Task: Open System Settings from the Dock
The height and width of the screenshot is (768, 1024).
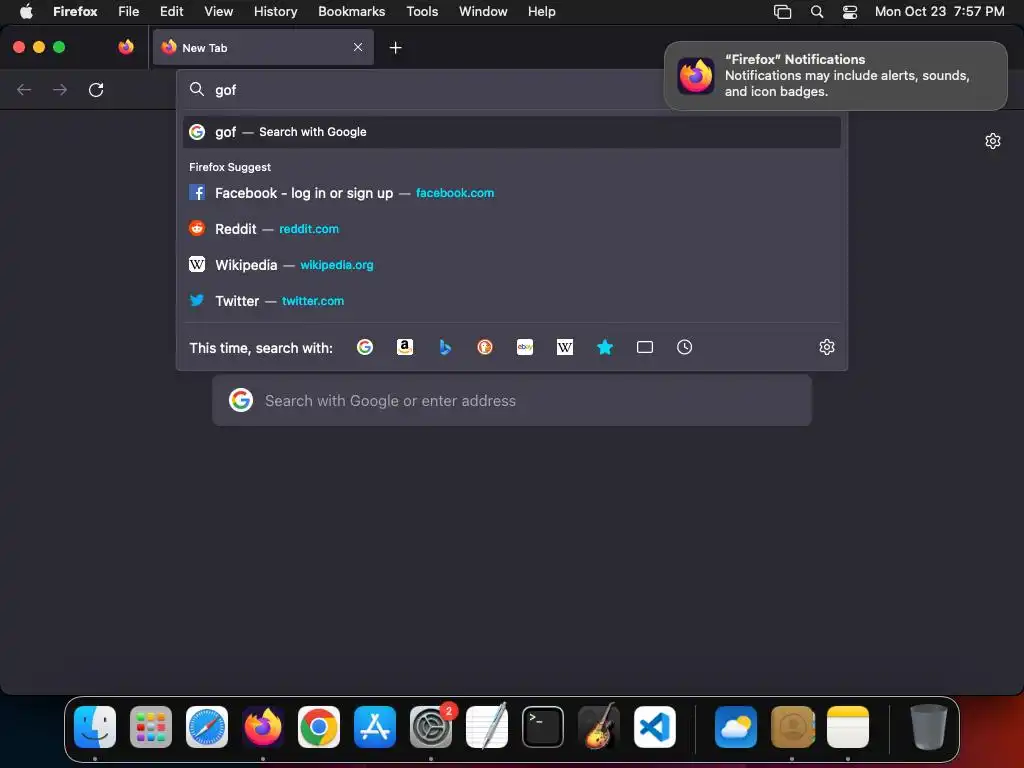Action: (x=431, y=727)
